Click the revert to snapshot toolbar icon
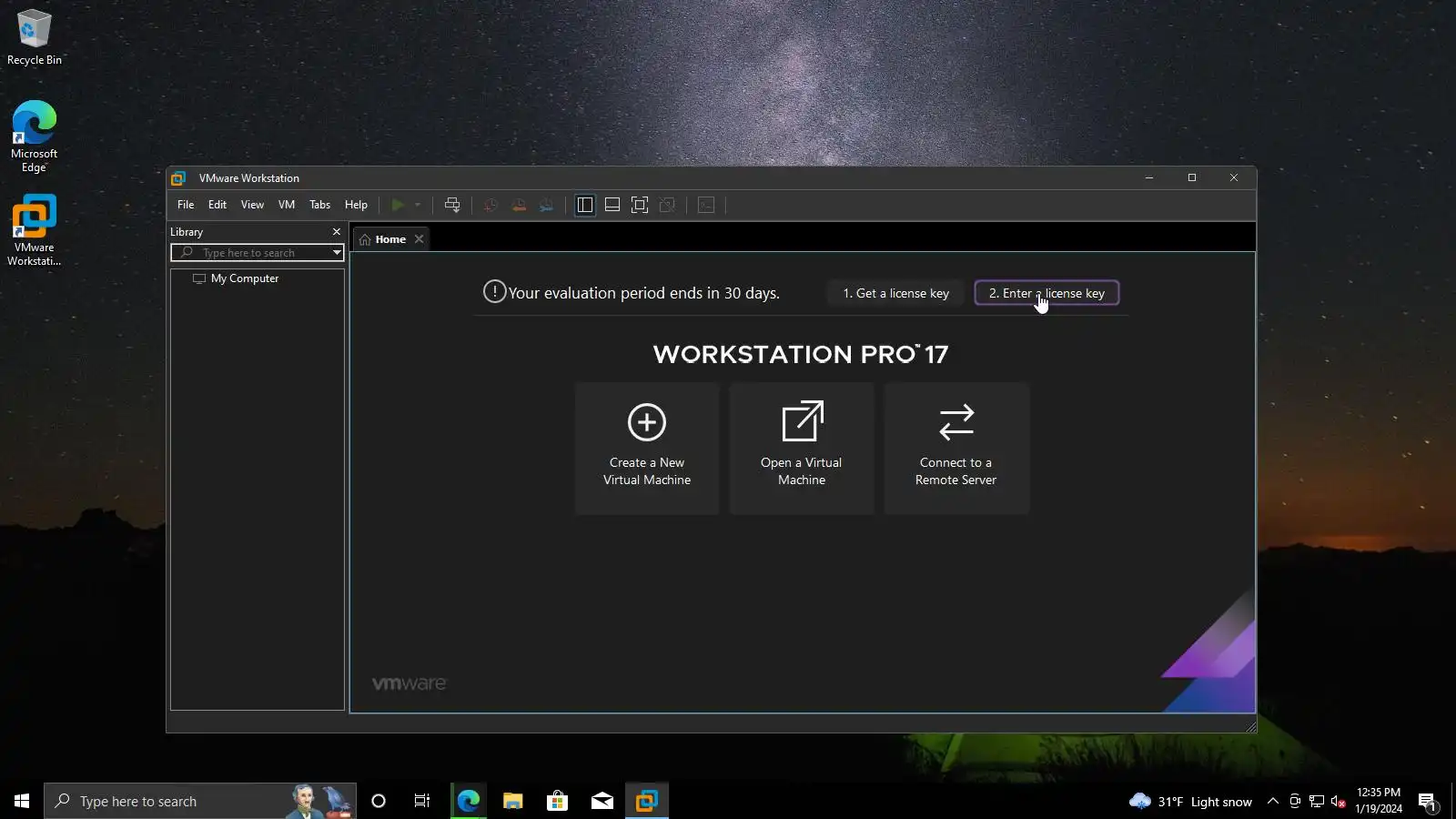 (x=519, y=205)
